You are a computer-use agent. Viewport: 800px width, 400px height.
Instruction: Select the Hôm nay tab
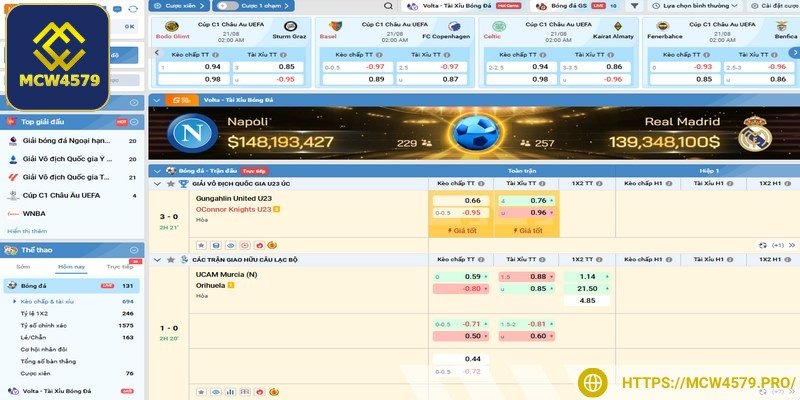(x=71, y=267)
